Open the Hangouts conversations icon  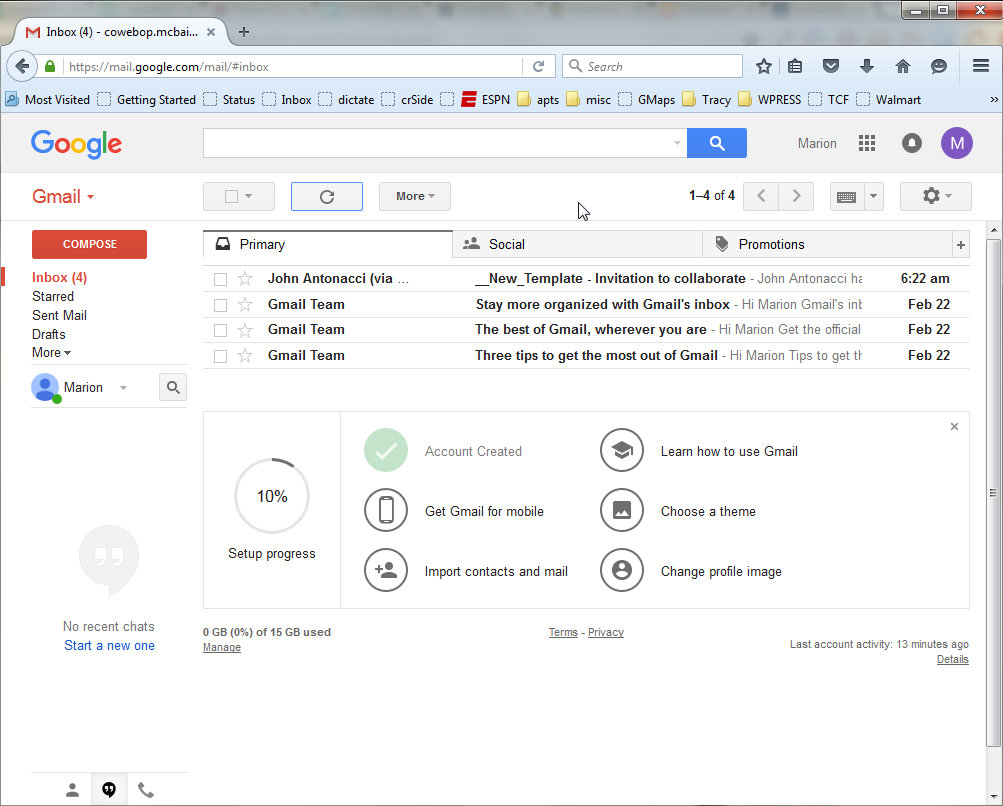109,790
